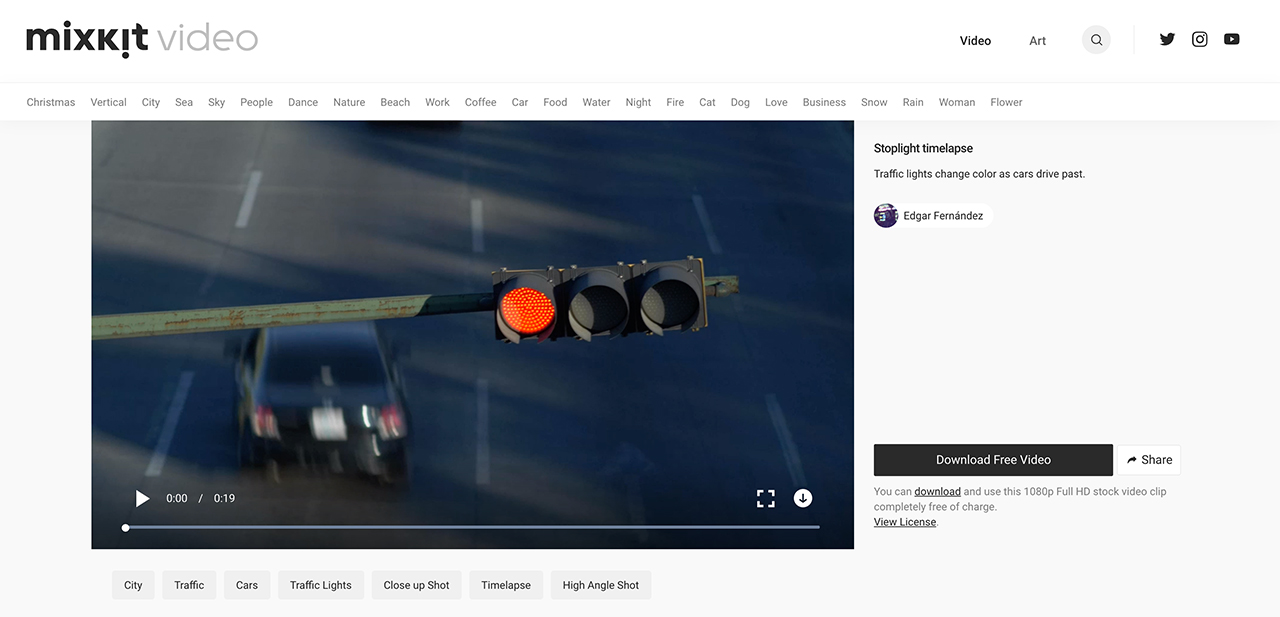Click Edgar Fernández author avatar
The width and height of the screenshot is (1280, 617).
click(x=886, y=216)
